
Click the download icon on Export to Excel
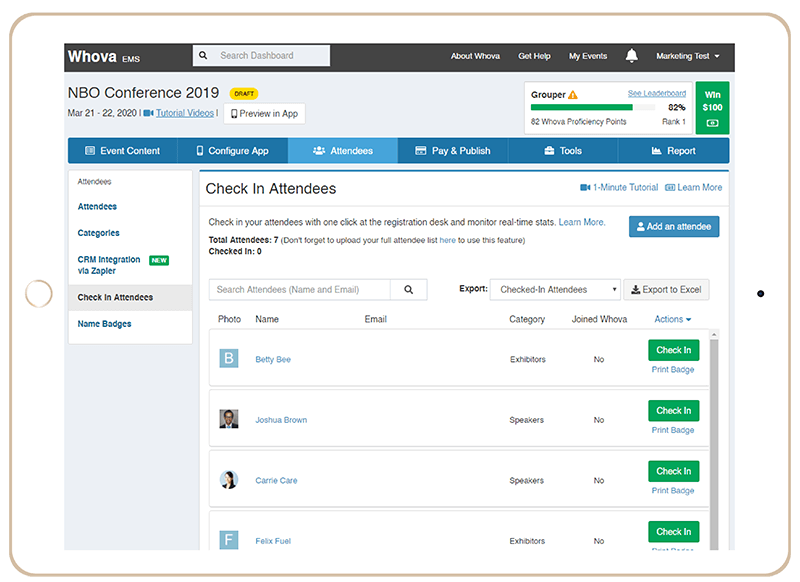[634, 289]
